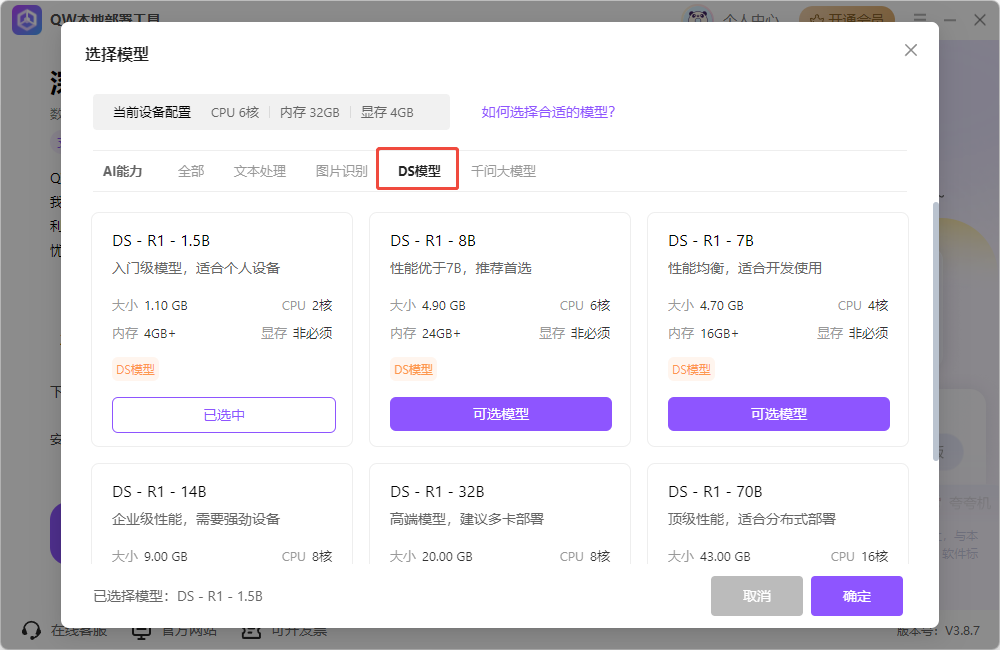Click the 入门级模型，适合个人设备 description

[196, 269]
